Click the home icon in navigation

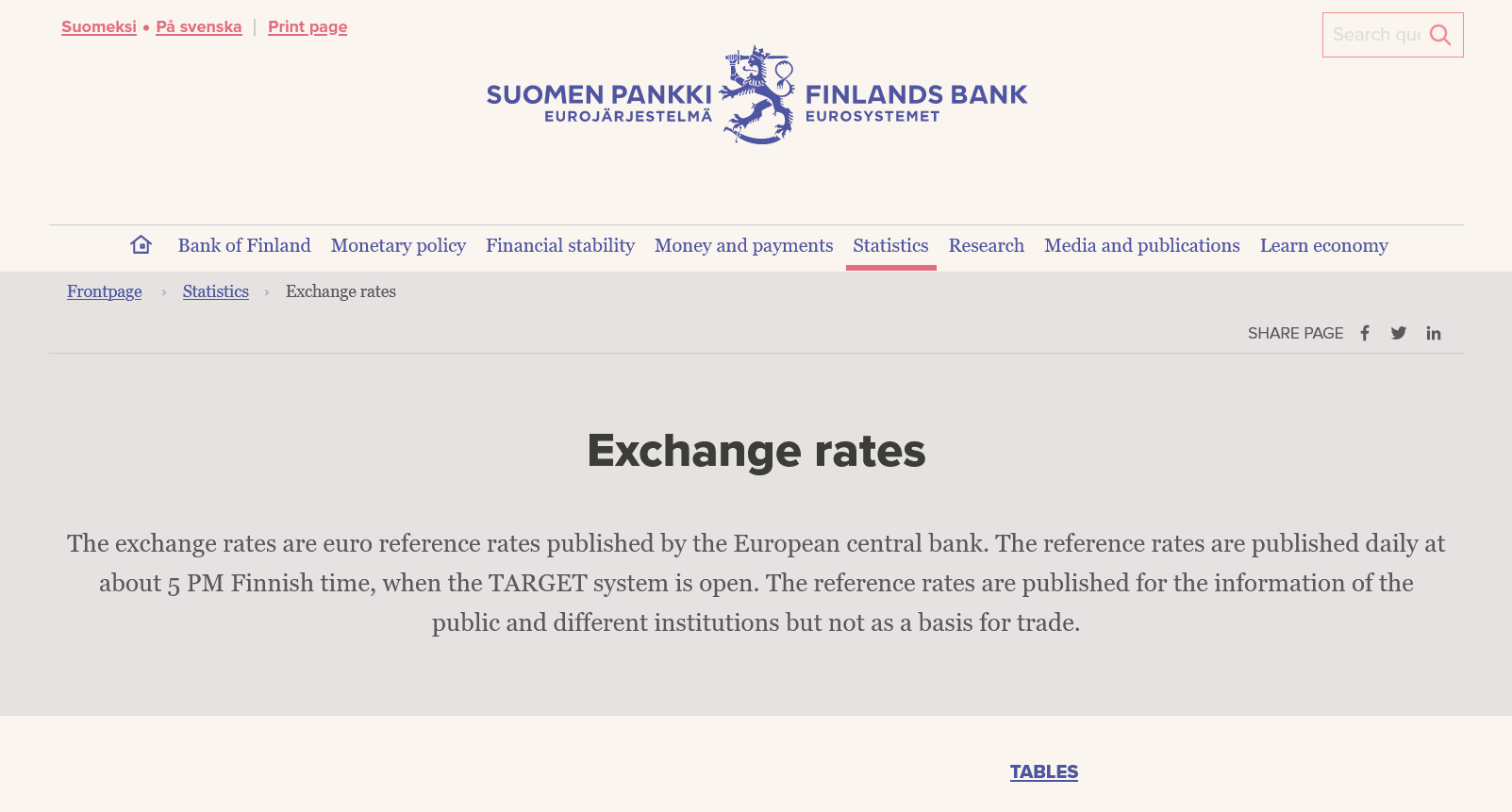coord(141,245)
